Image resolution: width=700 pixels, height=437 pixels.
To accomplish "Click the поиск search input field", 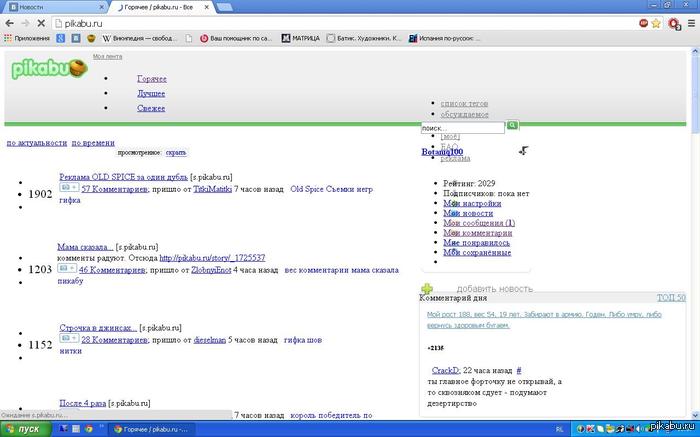I will (462, 128).
